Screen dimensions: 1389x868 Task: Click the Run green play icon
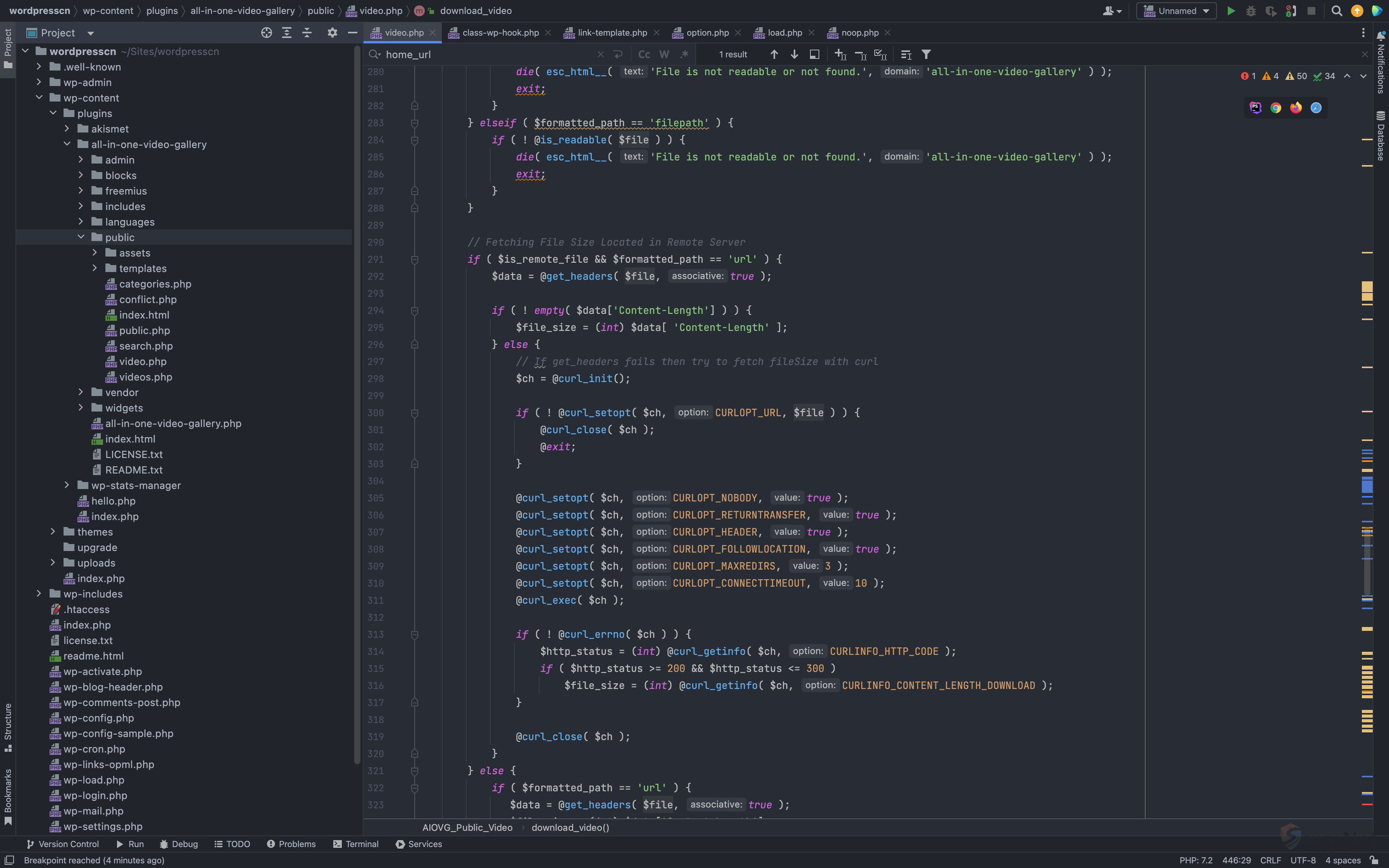(1230, 11)
